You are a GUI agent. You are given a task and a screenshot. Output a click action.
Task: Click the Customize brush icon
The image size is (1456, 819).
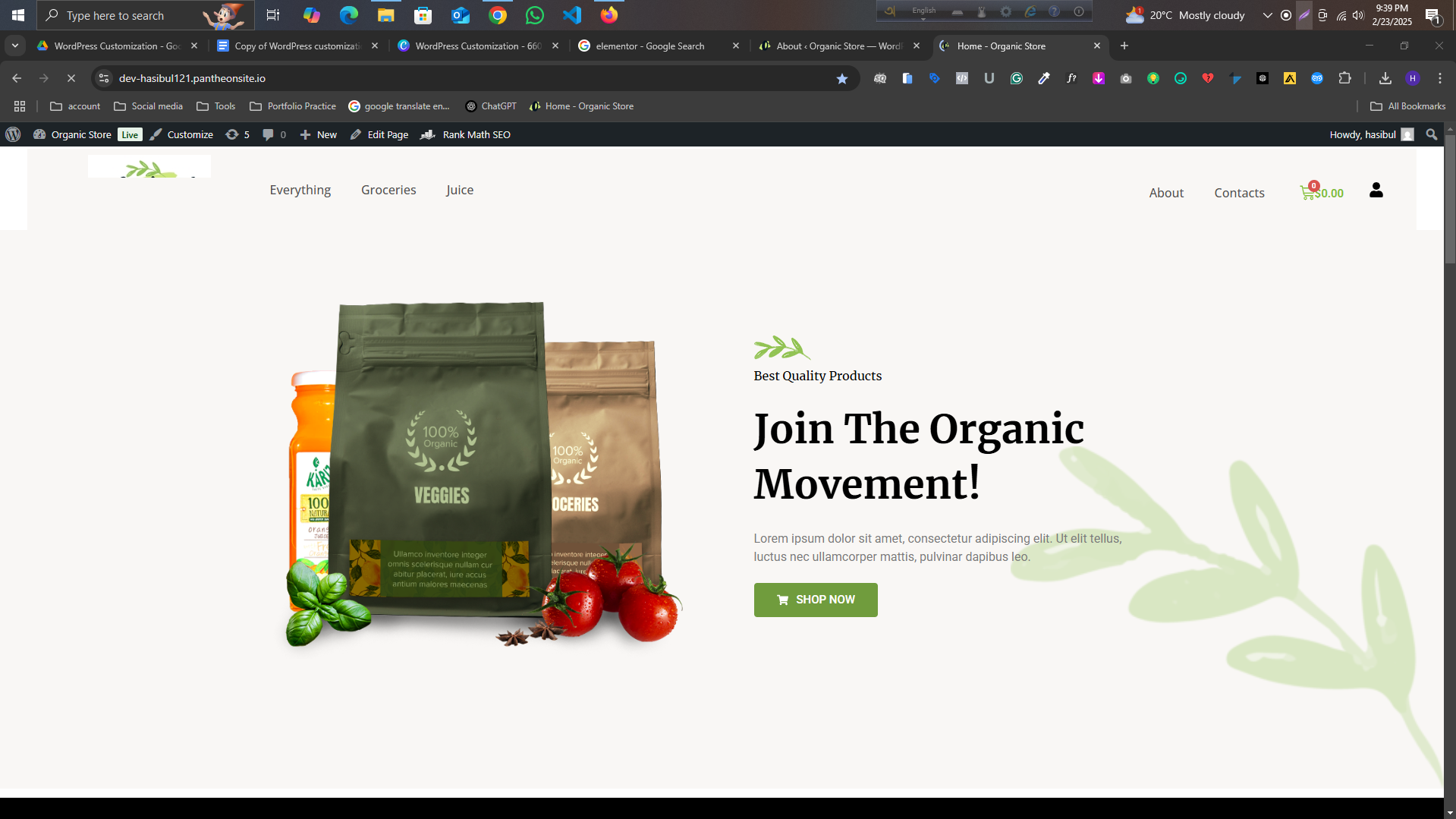pyautogui.click(x=156, y=134)
